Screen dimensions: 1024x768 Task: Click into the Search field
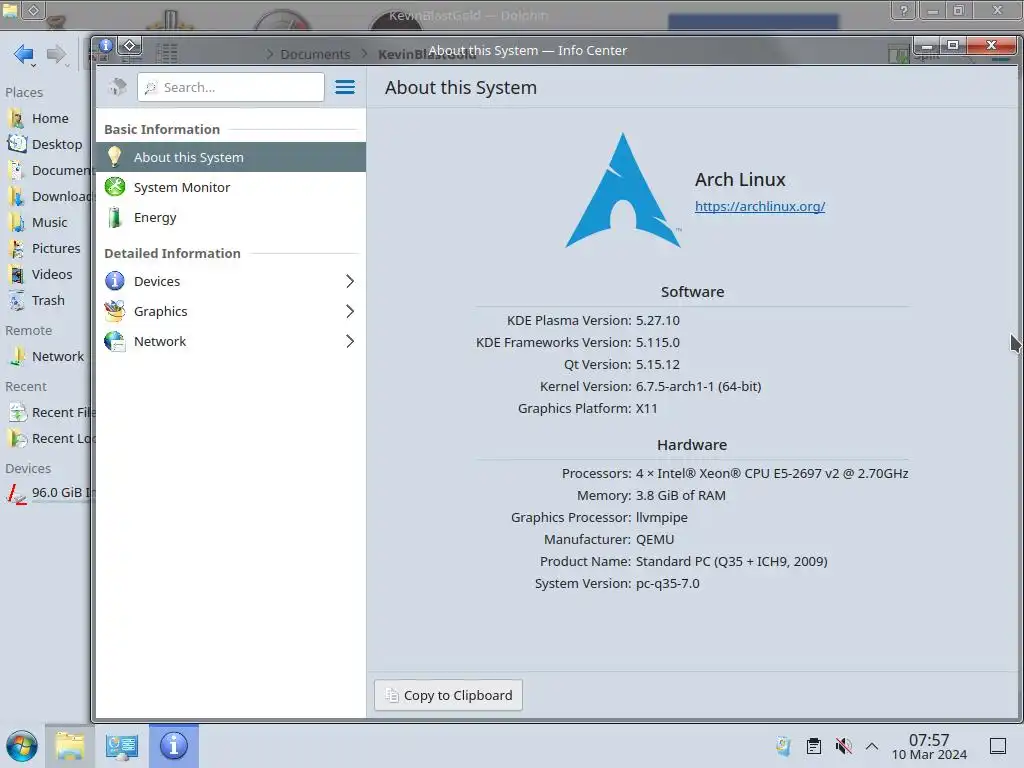pos(231,88)
